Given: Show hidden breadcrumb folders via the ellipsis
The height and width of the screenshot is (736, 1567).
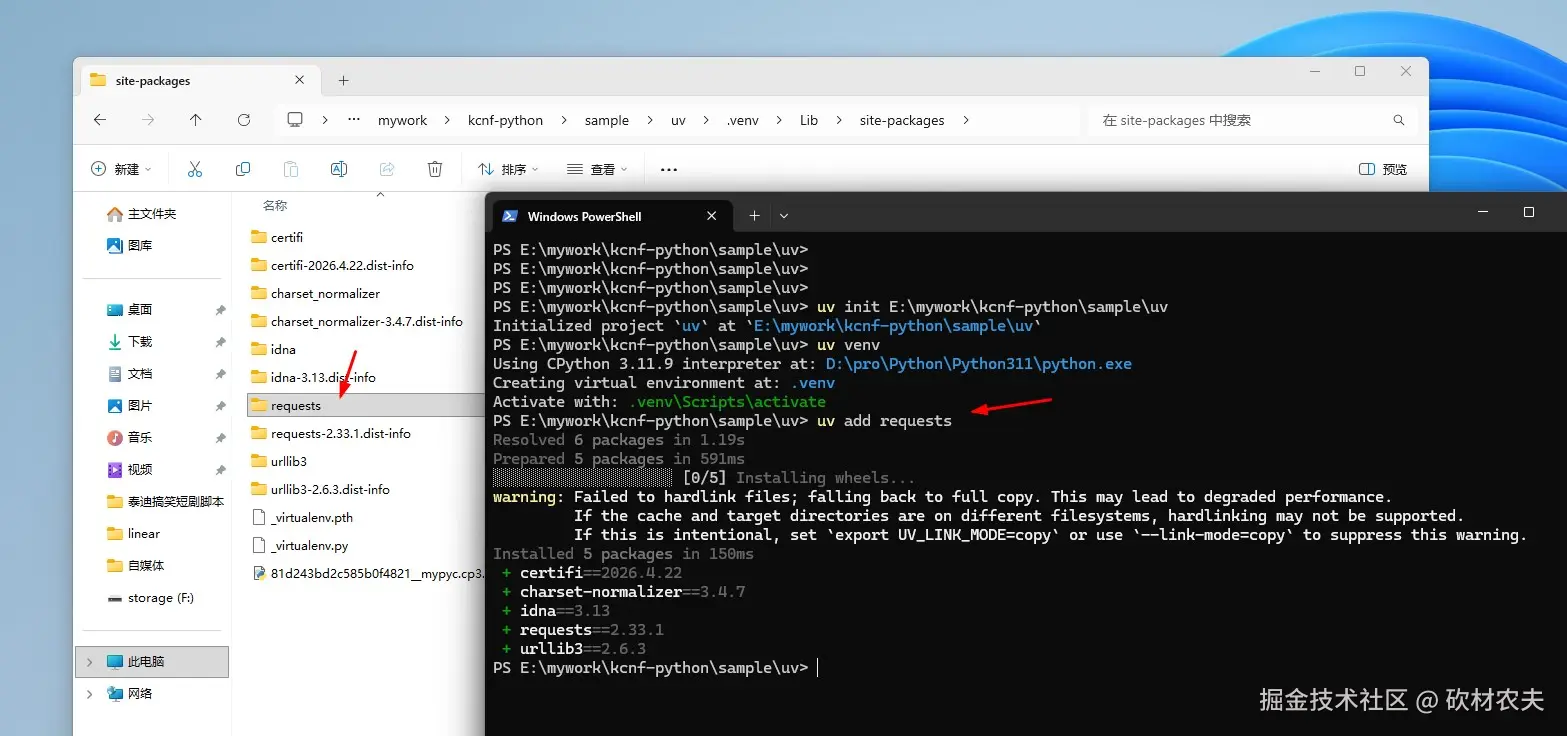Looking at the screenshot, I should click(x=354, y=120).
